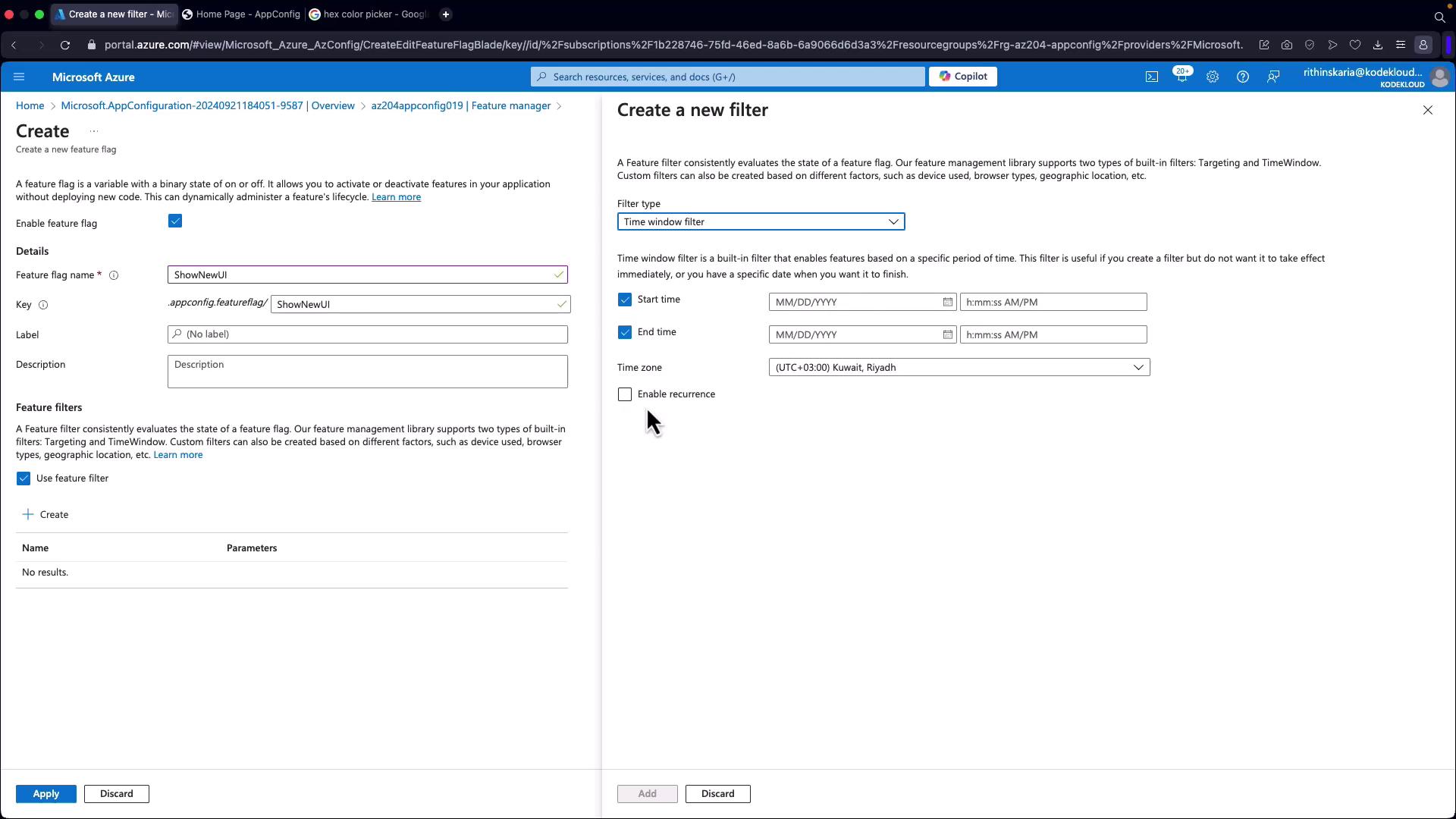Image resolution: width=1456 pixels, height=819 pixels.
Task: Open Azure Cloud Shell icon
Action: click(x=1151, y=77)
